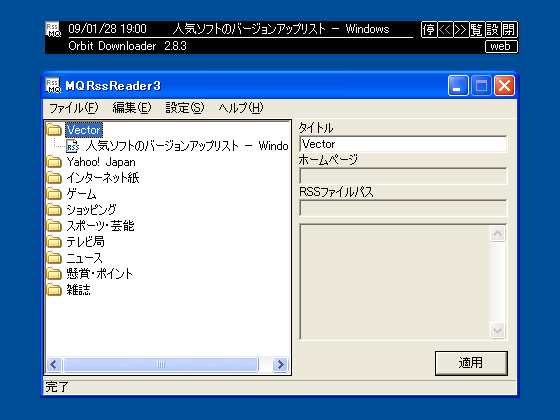Screen dimensions: 560x420
Task: Open the ファイル(F) menu
Action: click(73, 108)
